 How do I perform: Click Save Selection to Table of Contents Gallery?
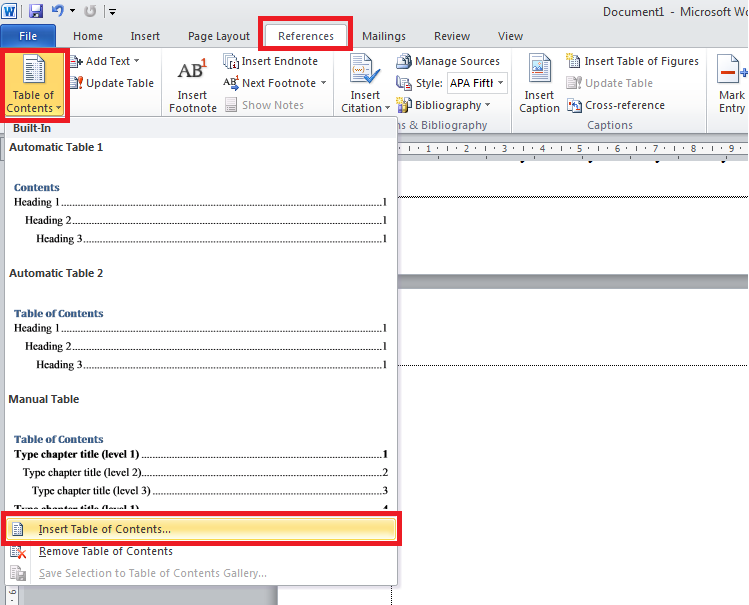coord(201,573)
